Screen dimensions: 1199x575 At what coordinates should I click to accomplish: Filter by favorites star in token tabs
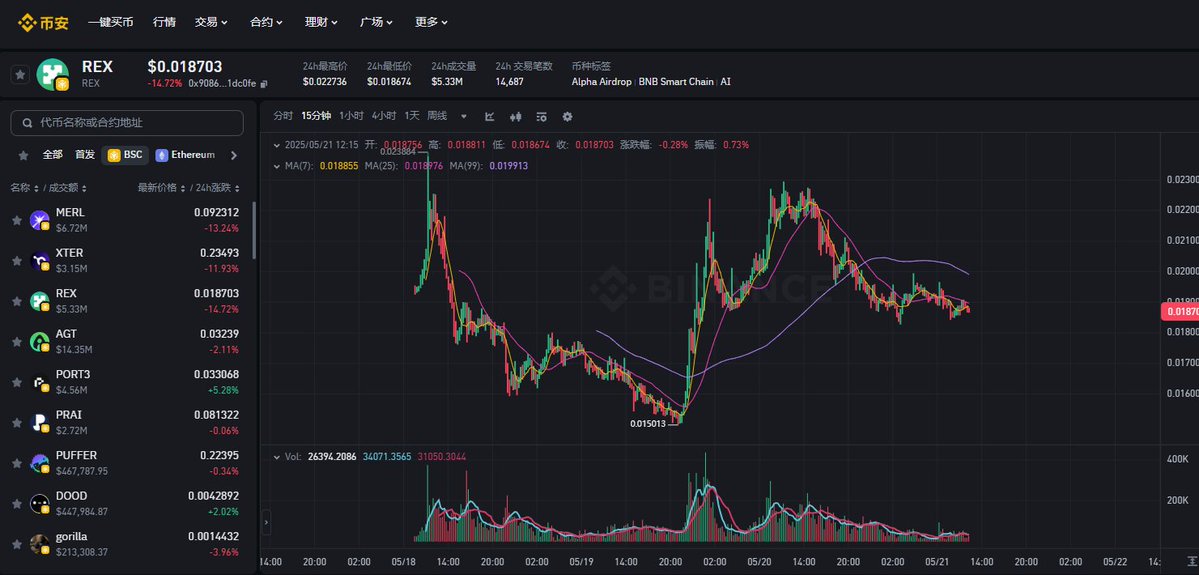tap(23, 155)
